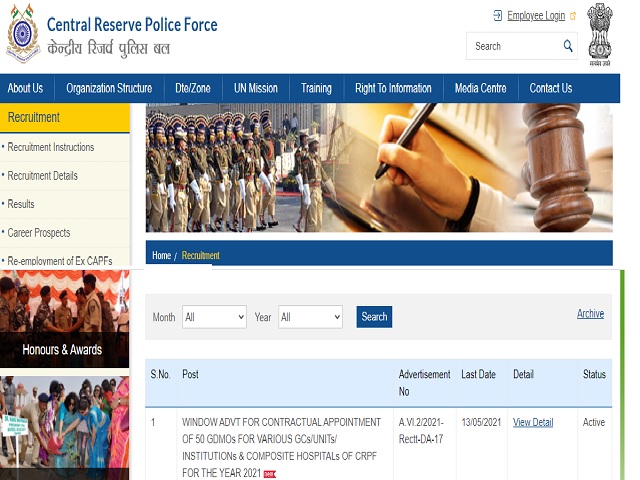Open the About Us menu
The image size is (640, 480).
[25, 88]
